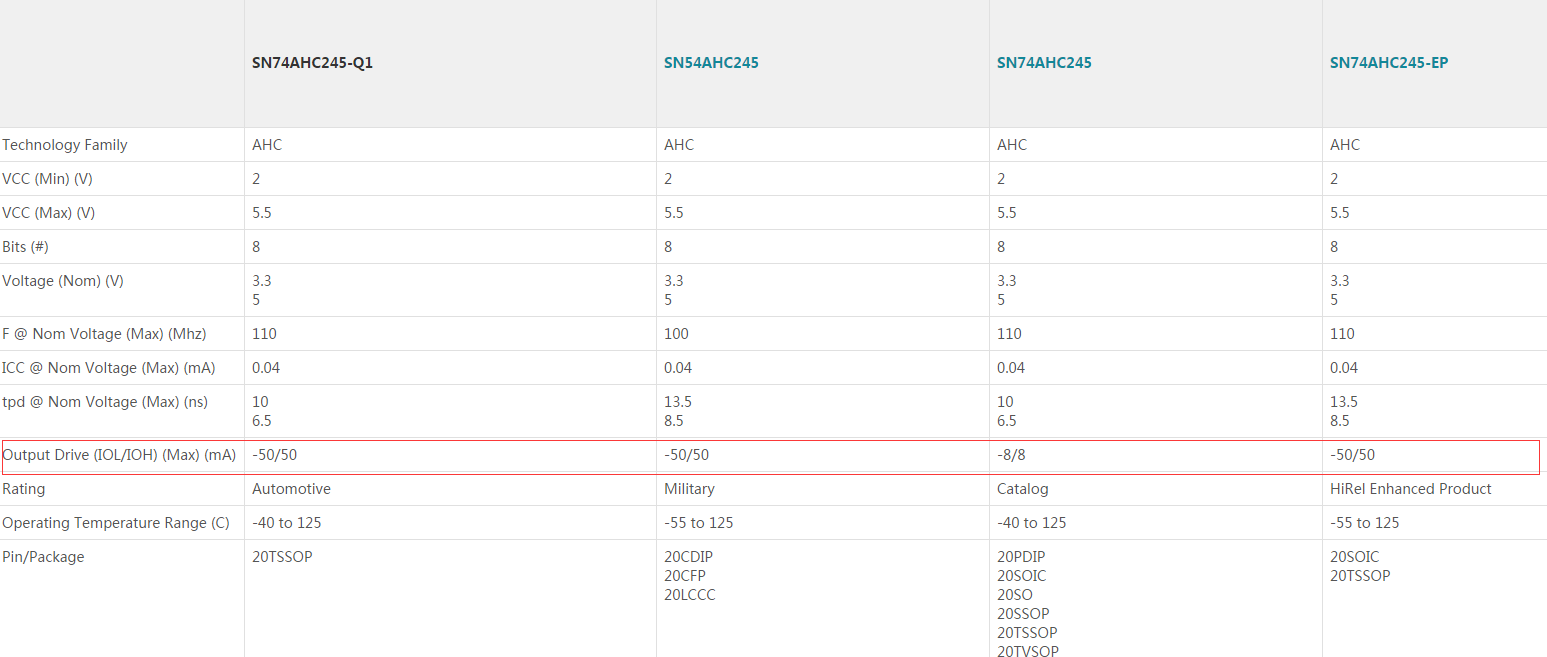Click the 20CFP package value
Screen dimensions: 1547x657
pos(686,576)
